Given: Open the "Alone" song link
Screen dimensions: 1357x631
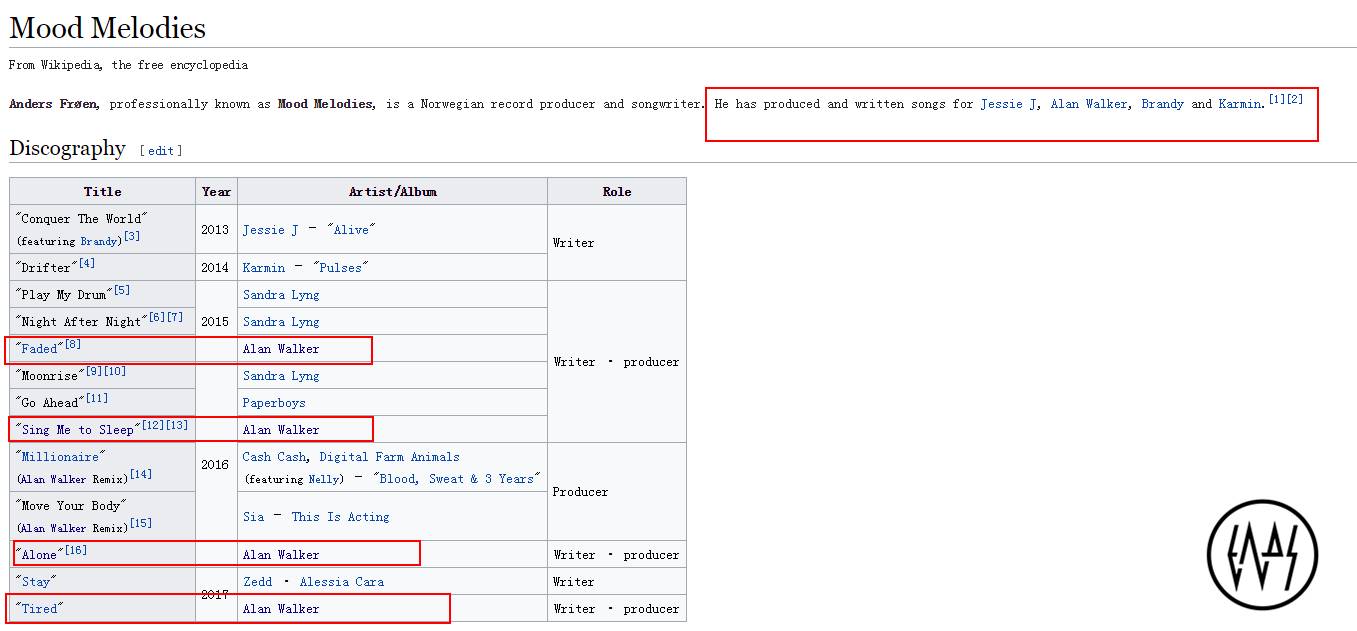Looking at the screenshot, I should pyautogui.click(x=41, y=555).
